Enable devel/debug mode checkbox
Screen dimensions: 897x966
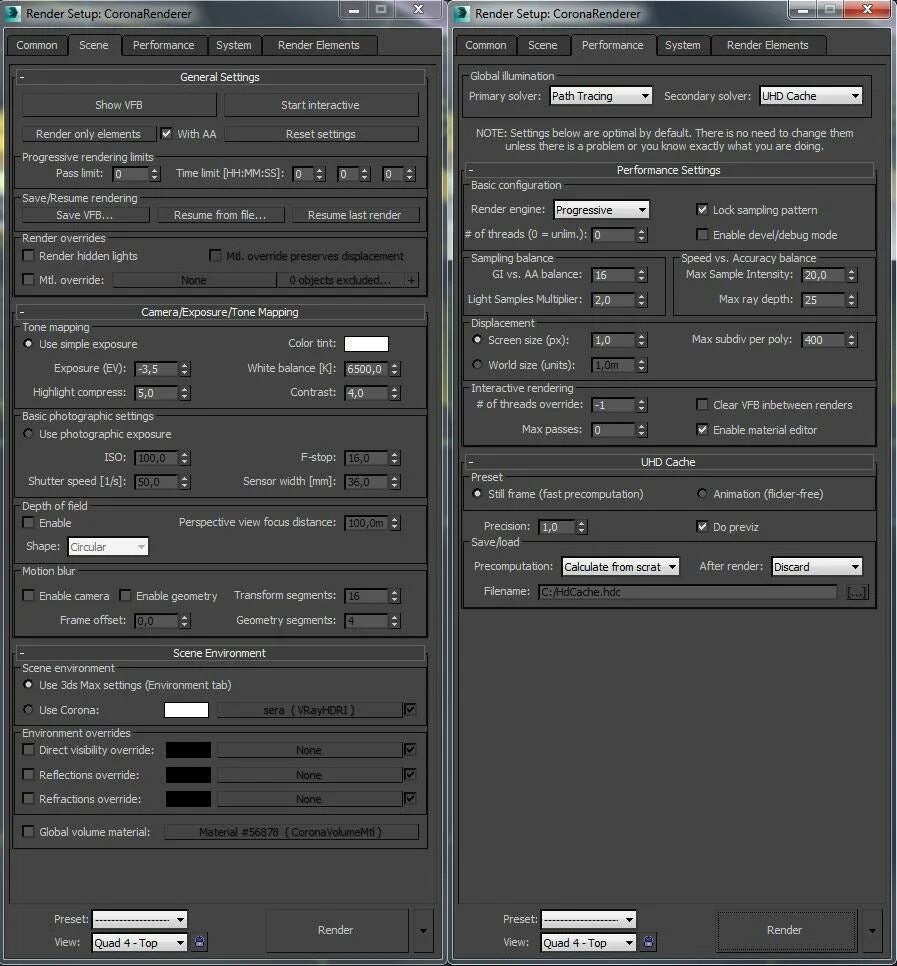[702, 235]
